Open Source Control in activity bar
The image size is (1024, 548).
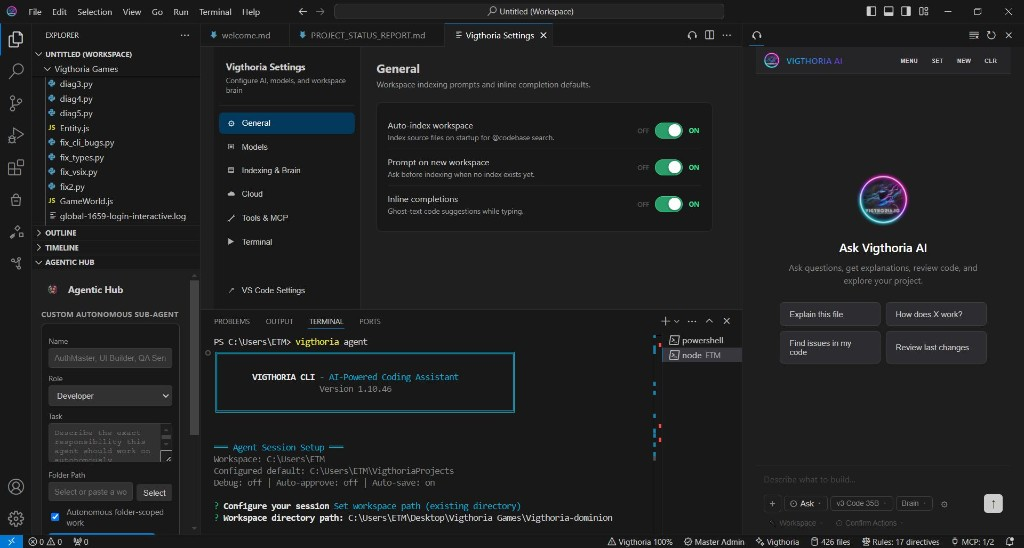16,103
